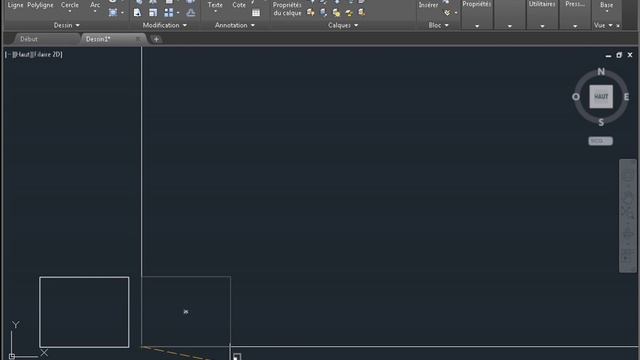Open Propriétés du calque layer manager
Image resolution: width=640 pixels, height=360 pixels.
coord(287,9)
